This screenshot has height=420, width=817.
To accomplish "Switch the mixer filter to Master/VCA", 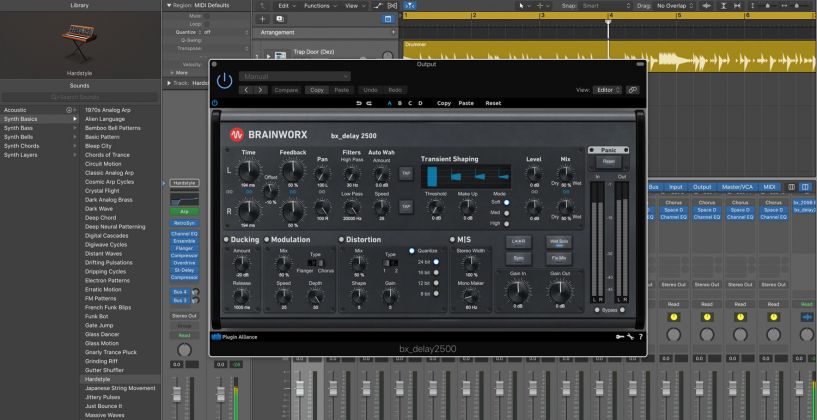I will coord(736,187).
